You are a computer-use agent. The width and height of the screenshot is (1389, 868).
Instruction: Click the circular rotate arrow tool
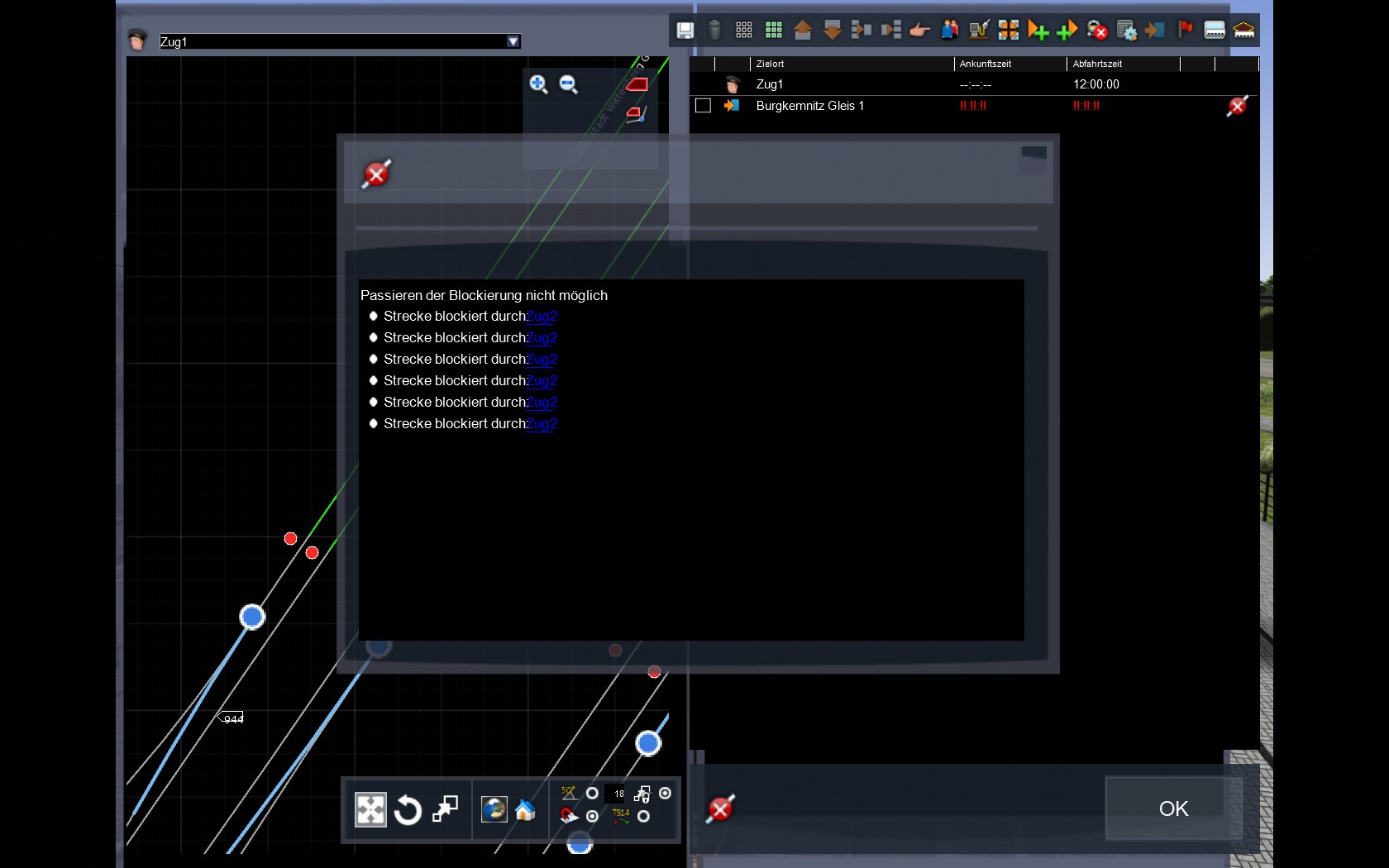(408, 809)
